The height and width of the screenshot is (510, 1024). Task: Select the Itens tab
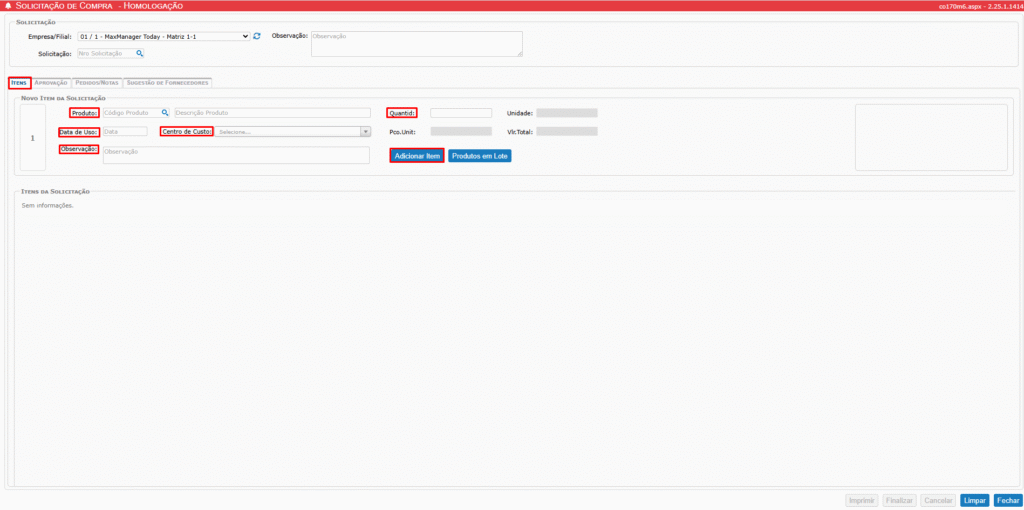click(x=19, y=83)
